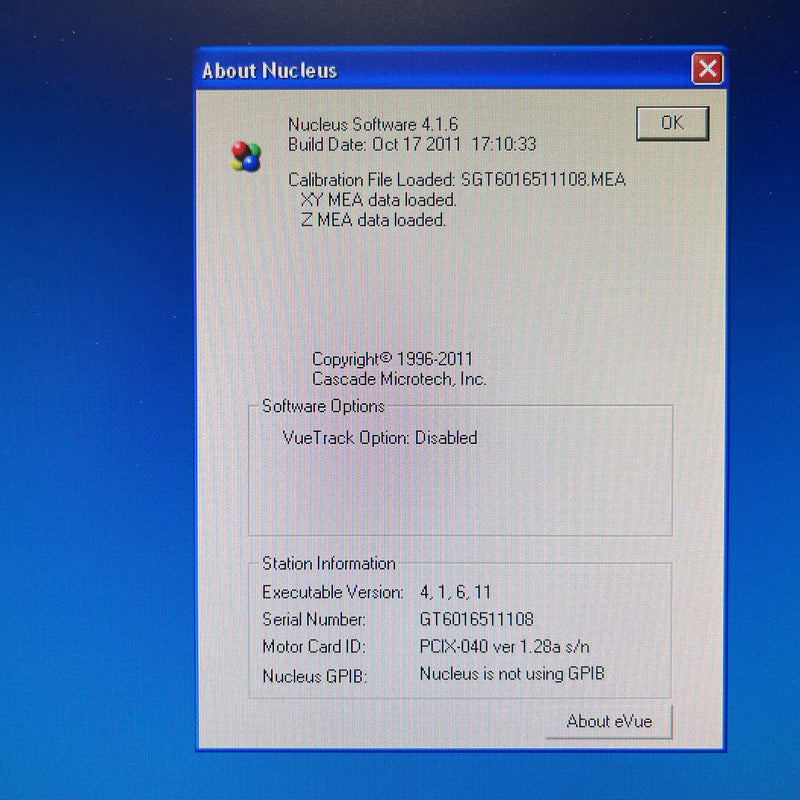The image size is (800, 800).
Task: Open the About eVue dialog
Action: 609,721
